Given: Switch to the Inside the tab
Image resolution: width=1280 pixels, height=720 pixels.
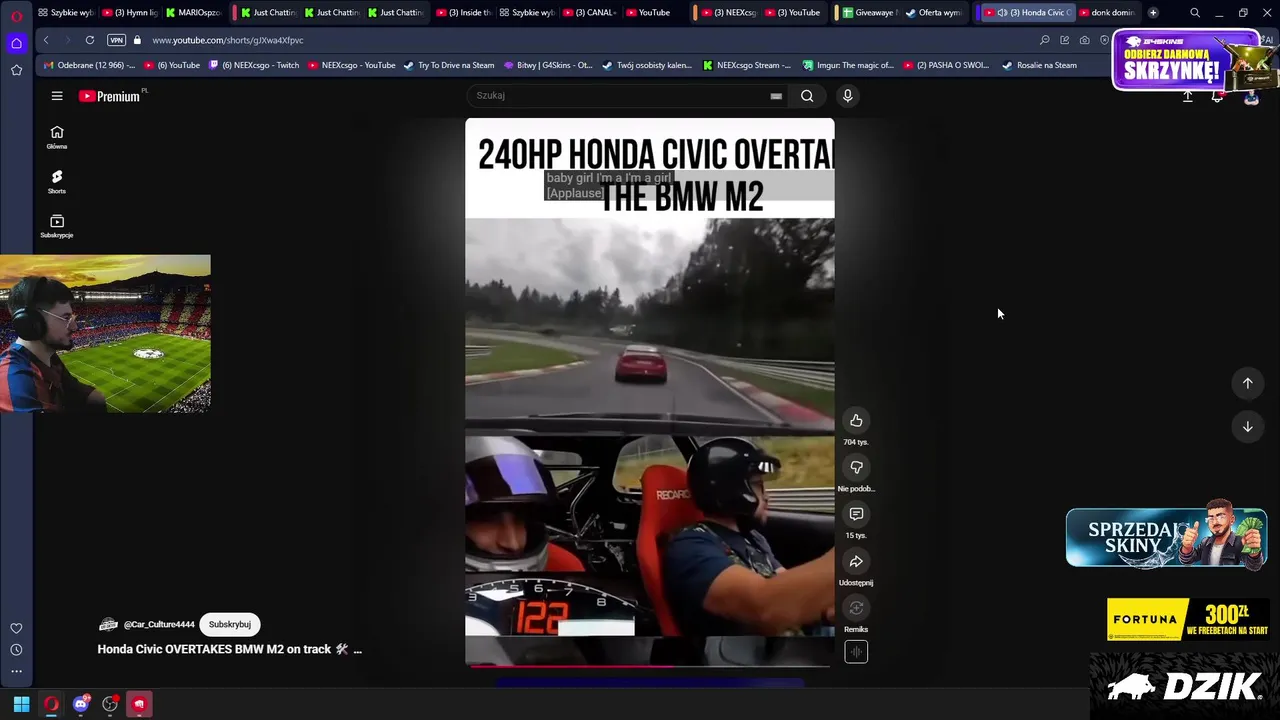Looking at the screenshot, I should point(464,13).
